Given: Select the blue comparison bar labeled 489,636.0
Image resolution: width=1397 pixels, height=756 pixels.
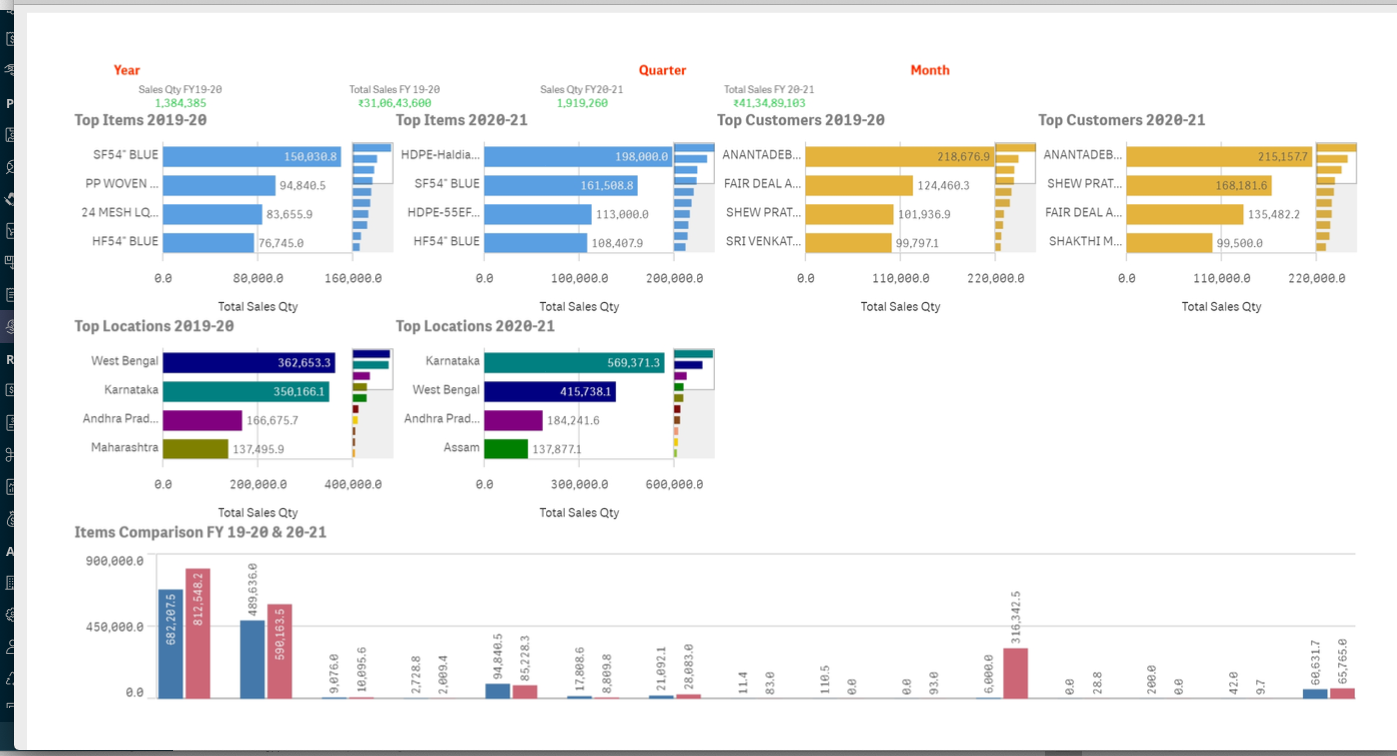Looking at the screenshot, I should coord(253,659).
